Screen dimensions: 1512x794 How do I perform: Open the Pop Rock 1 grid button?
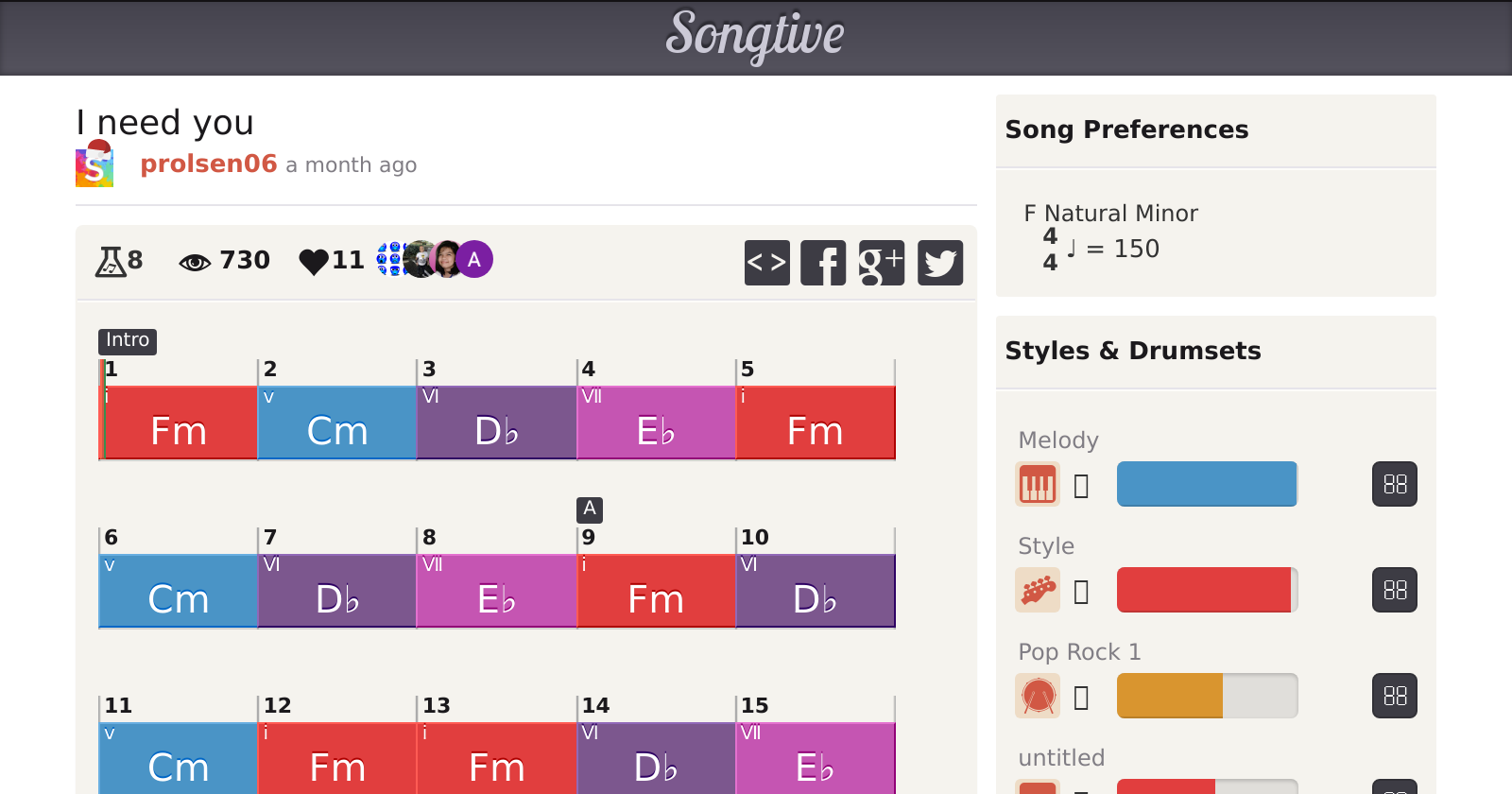click(x=1394, y=697)
